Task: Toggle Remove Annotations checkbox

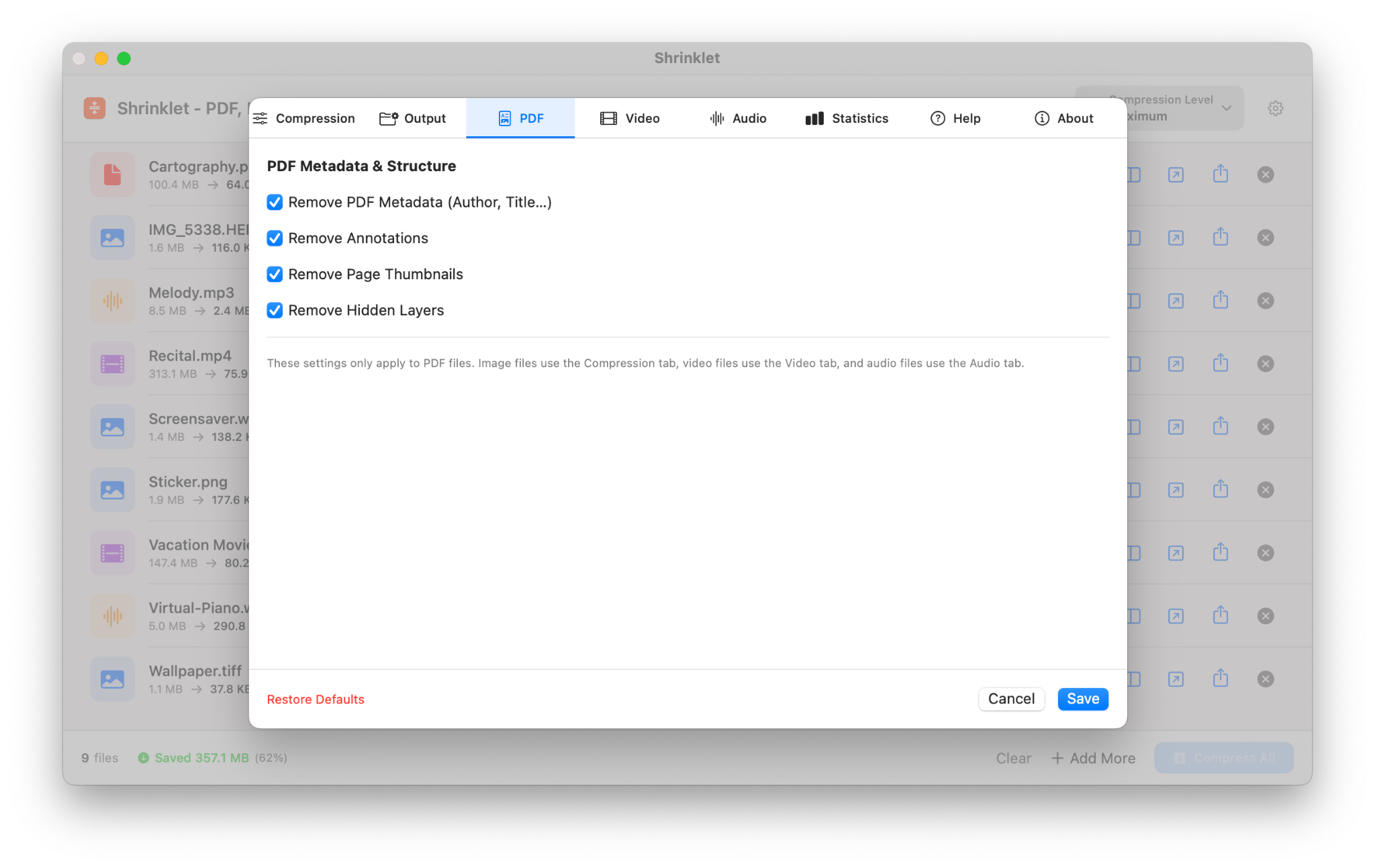Action: coord(275,238)
